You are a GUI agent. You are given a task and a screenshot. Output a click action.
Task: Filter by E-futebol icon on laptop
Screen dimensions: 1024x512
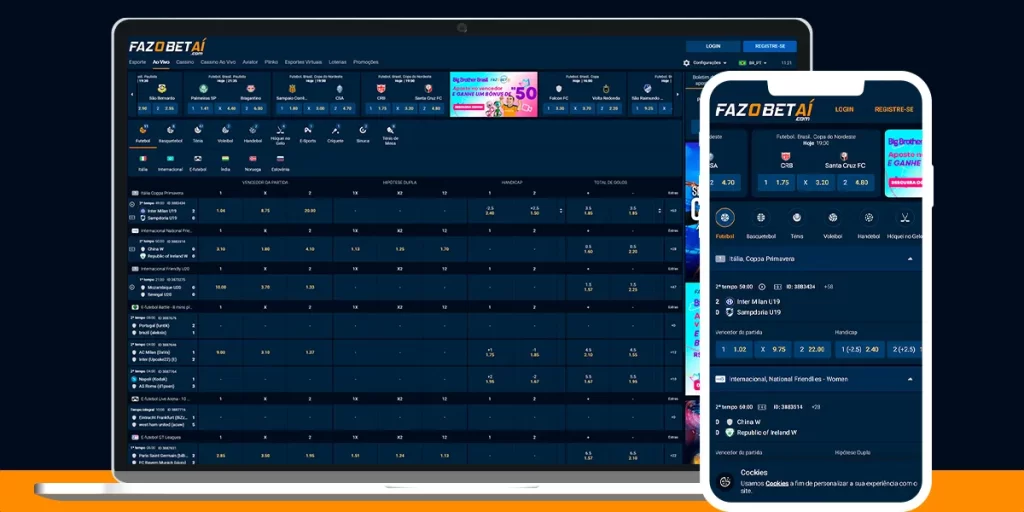(x=198, y=159)
